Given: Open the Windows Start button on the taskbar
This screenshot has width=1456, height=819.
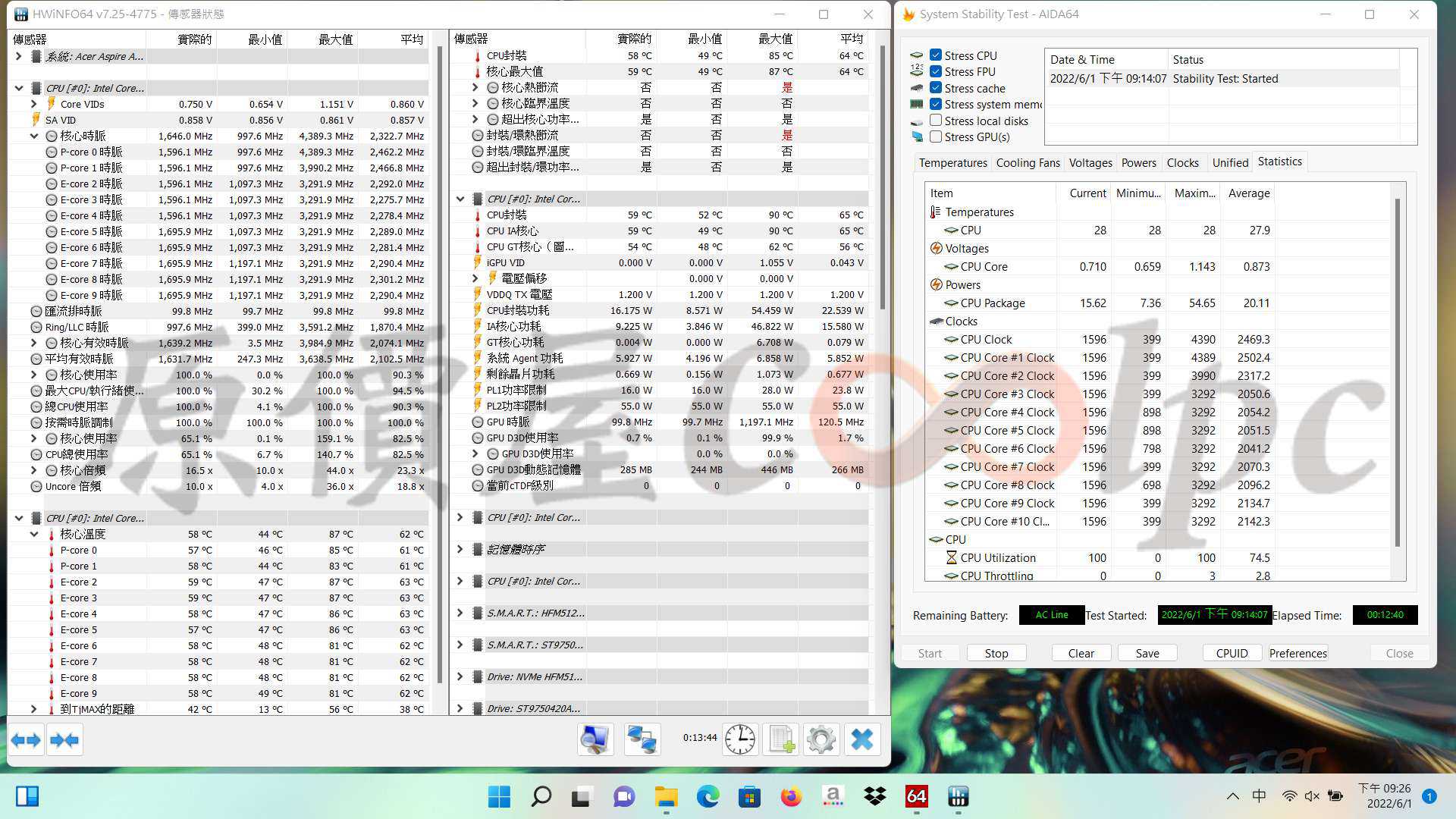Looking at the screenshot, I should click(499, 796).
